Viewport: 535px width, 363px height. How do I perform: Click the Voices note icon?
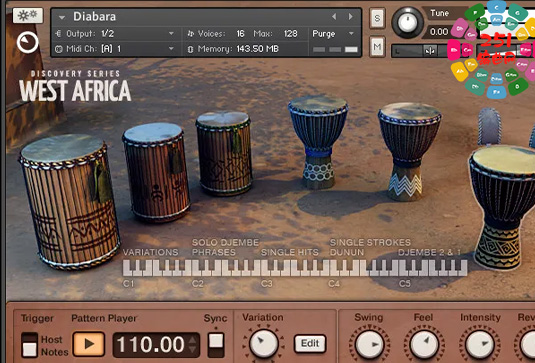pos(191,33)
